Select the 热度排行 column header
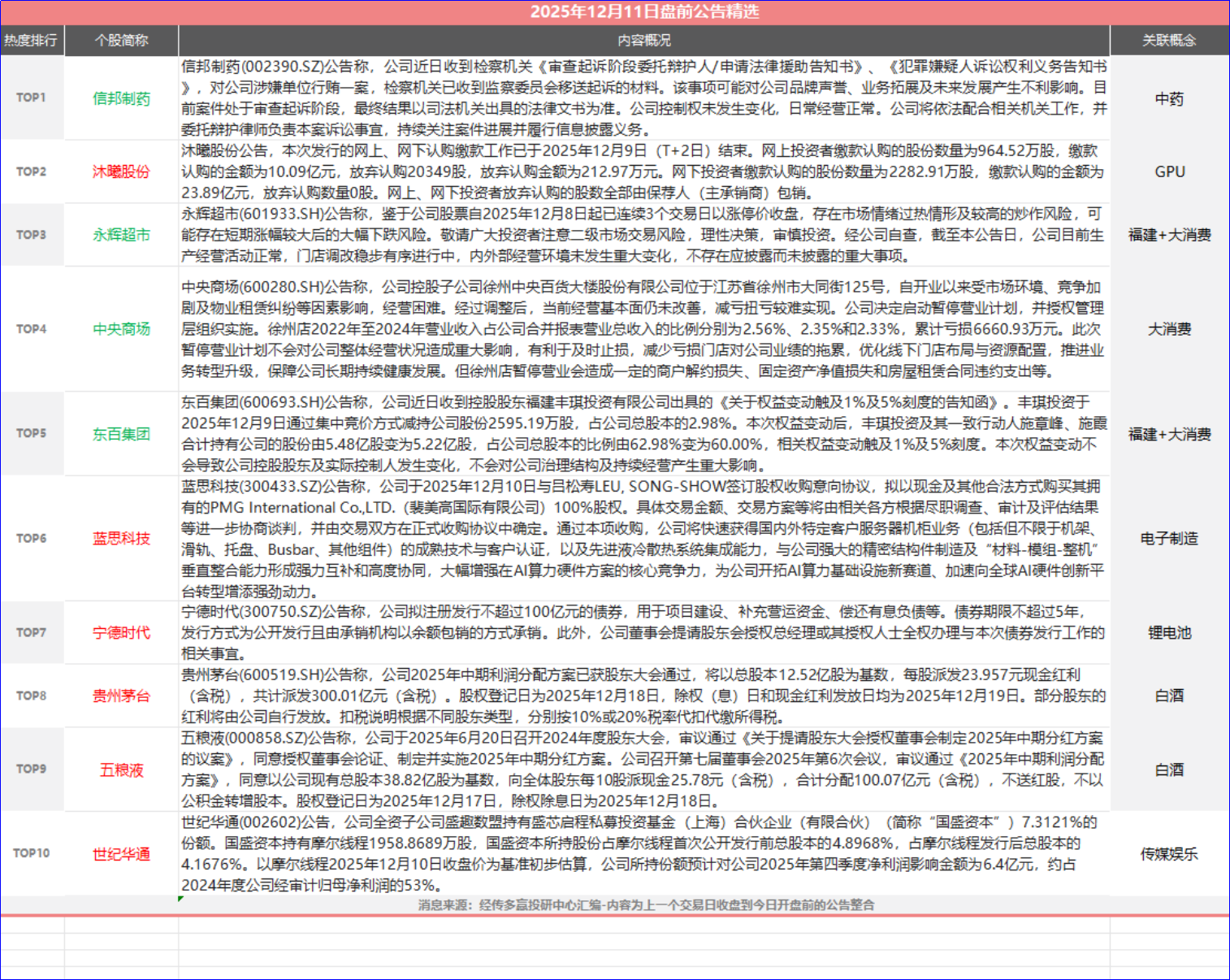This screenshot has width=1230, height=980. point(31,40)
